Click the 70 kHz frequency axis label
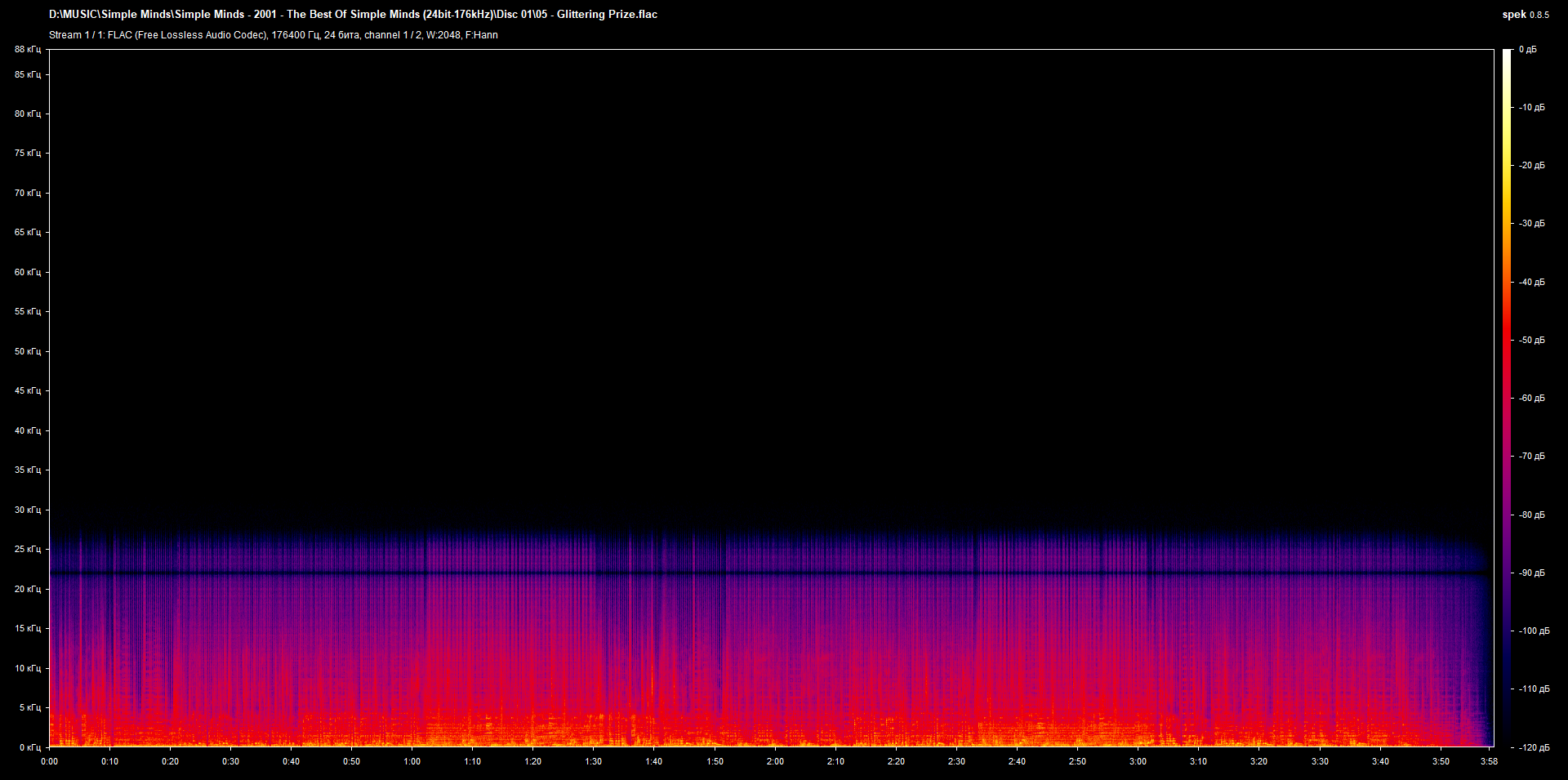This screenshot has width=1568, height=780. (x=27, y=193)
